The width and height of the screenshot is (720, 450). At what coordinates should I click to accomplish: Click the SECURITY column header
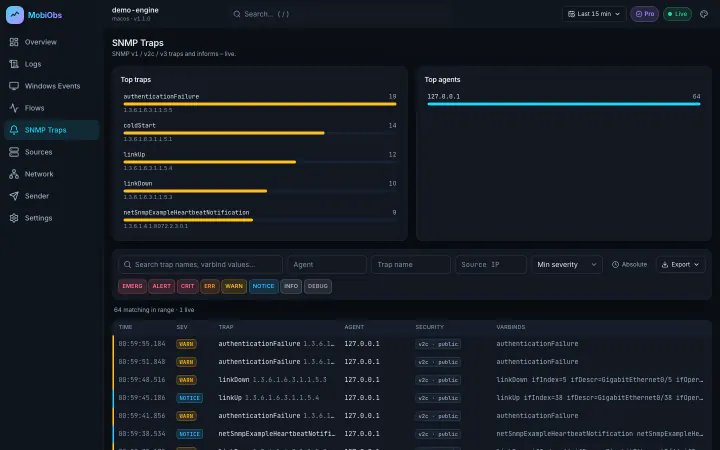click(x=430, y=327)
